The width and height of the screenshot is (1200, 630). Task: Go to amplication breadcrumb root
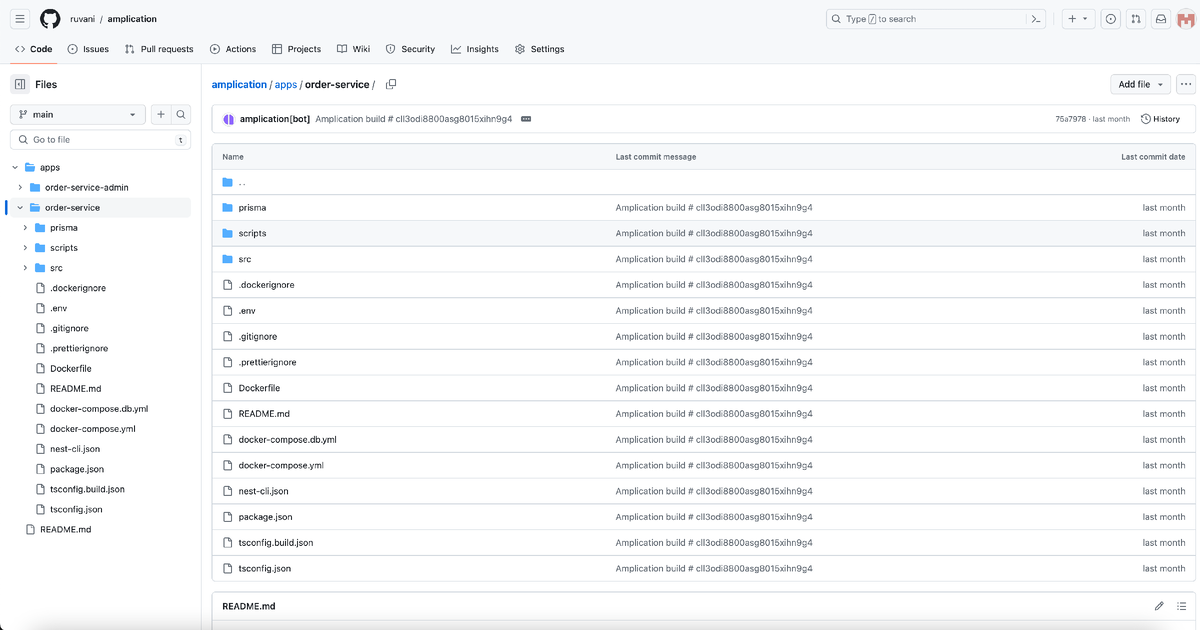tap(239, 84)
